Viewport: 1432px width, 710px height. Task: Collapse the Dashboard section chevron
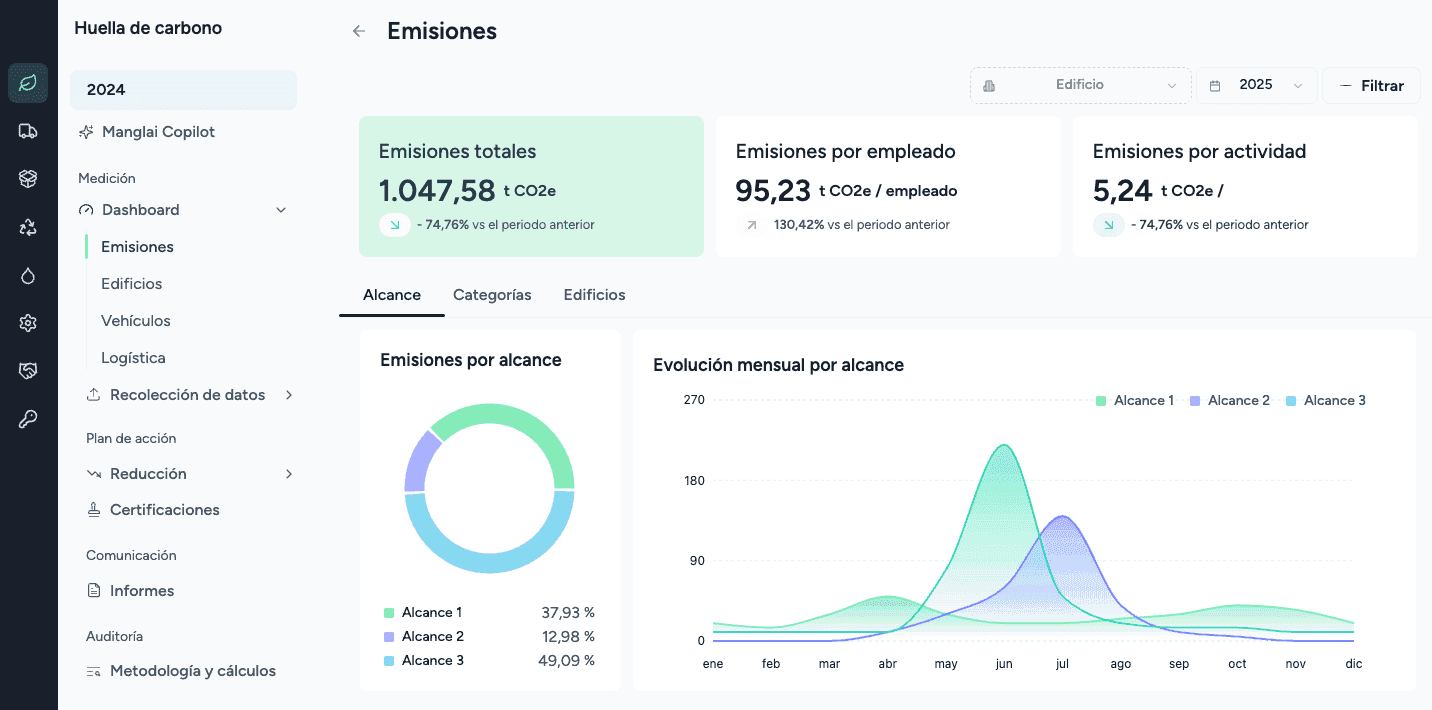281,210
